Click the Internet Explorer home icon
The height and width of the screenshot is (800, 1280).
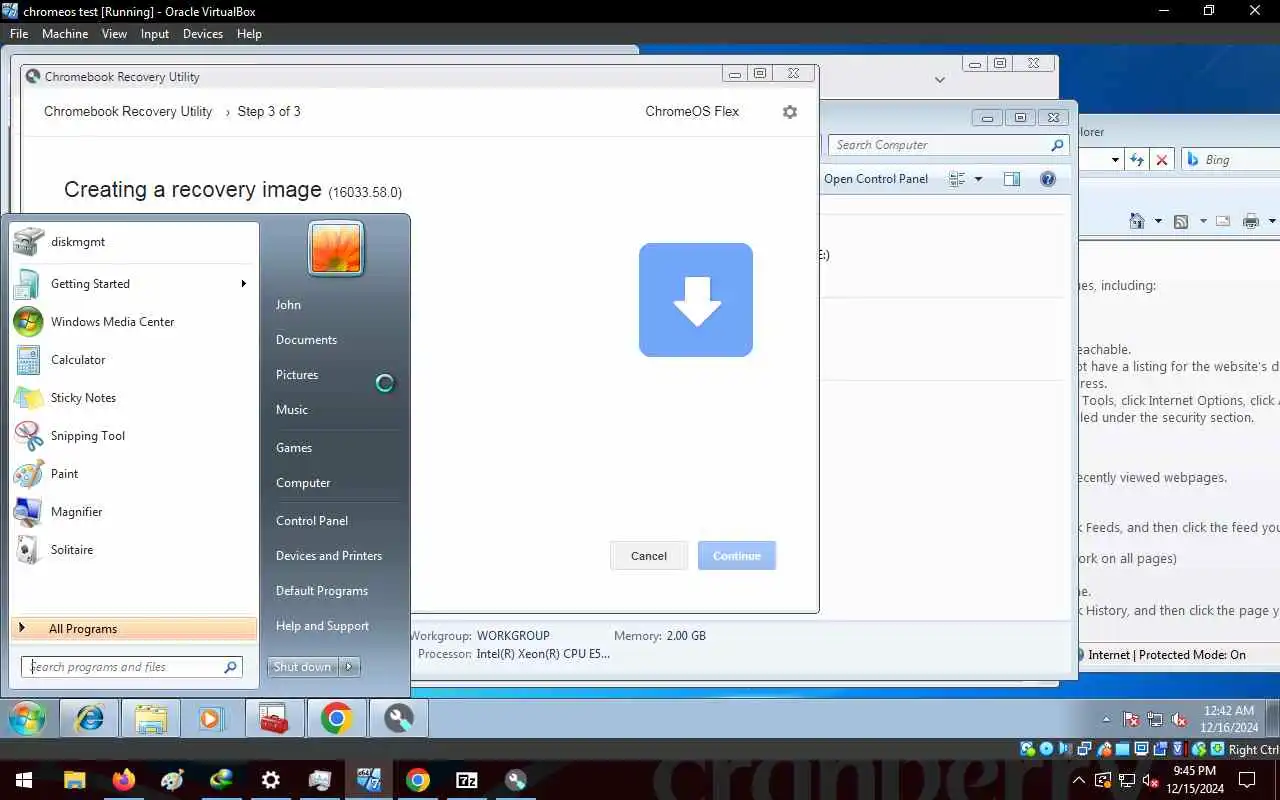pyautogui.click(x=1137, y=221)
